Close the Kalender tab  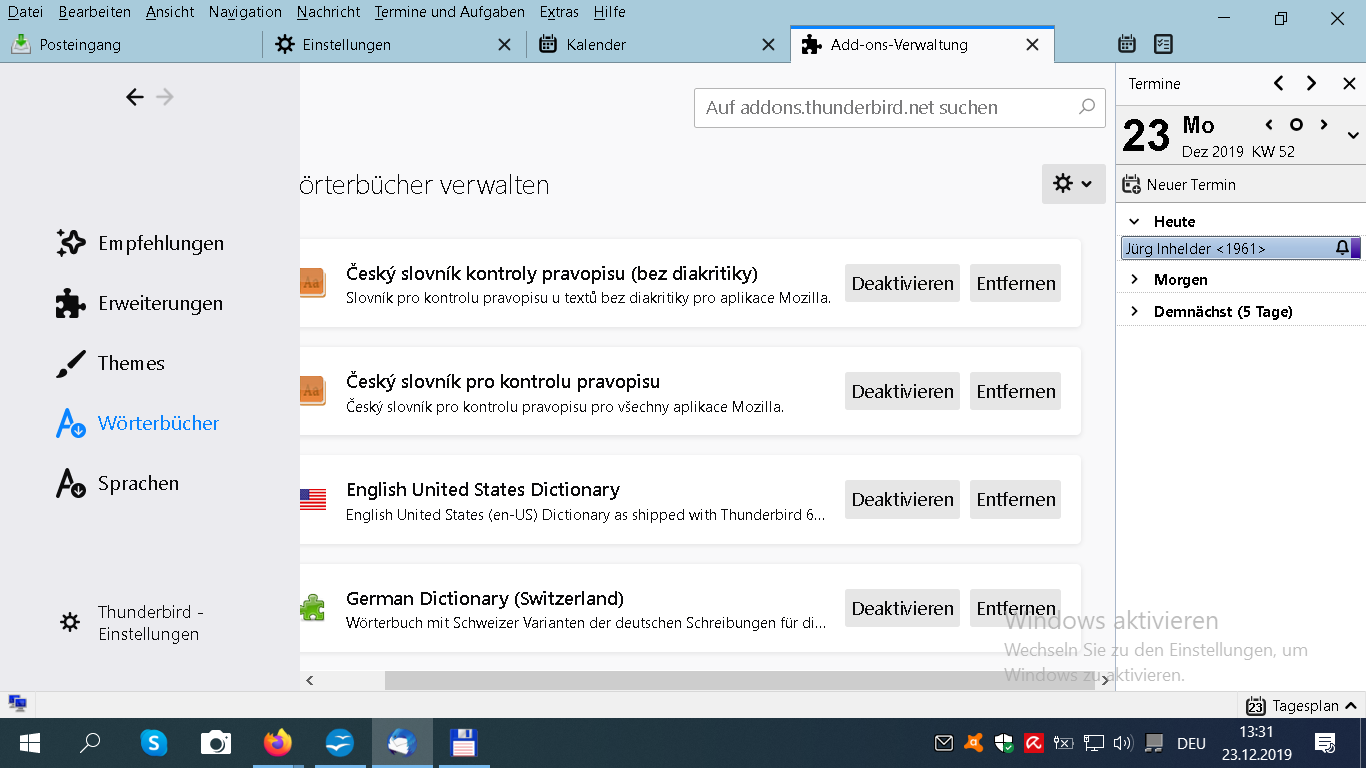768,44
